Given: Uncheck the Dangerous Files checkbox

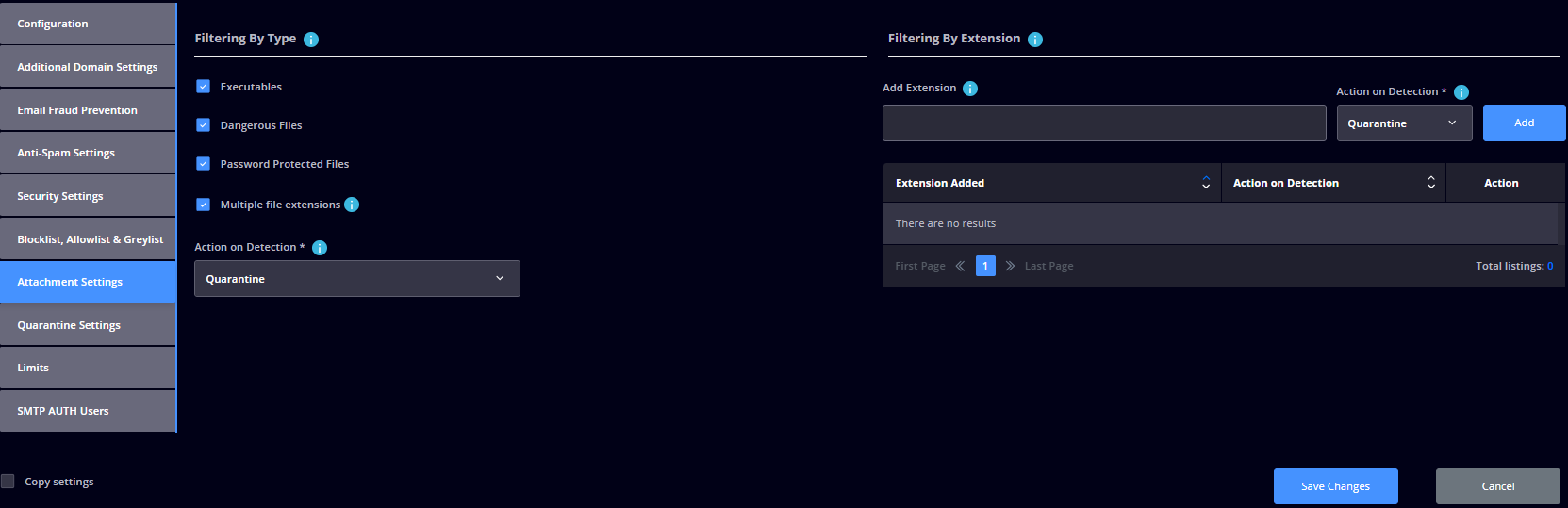Looking at the screenshot, I should (203, 124).
